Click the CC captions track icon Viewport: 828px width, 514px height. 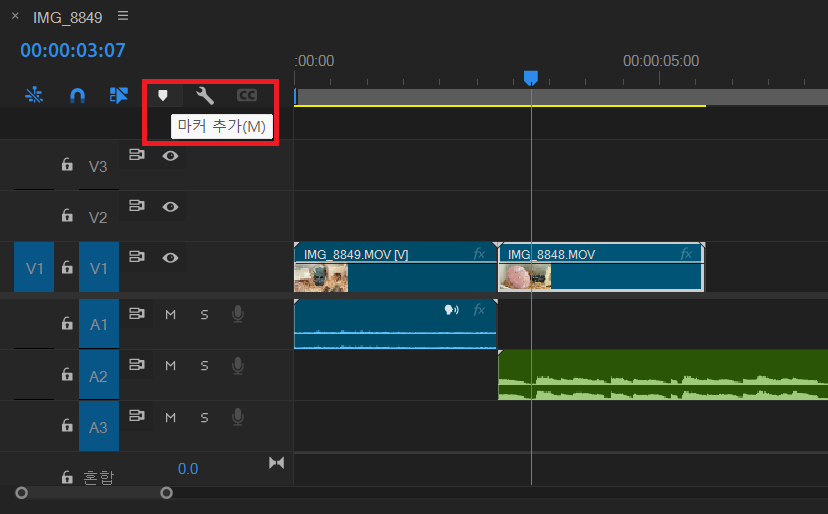pos(247,95)
